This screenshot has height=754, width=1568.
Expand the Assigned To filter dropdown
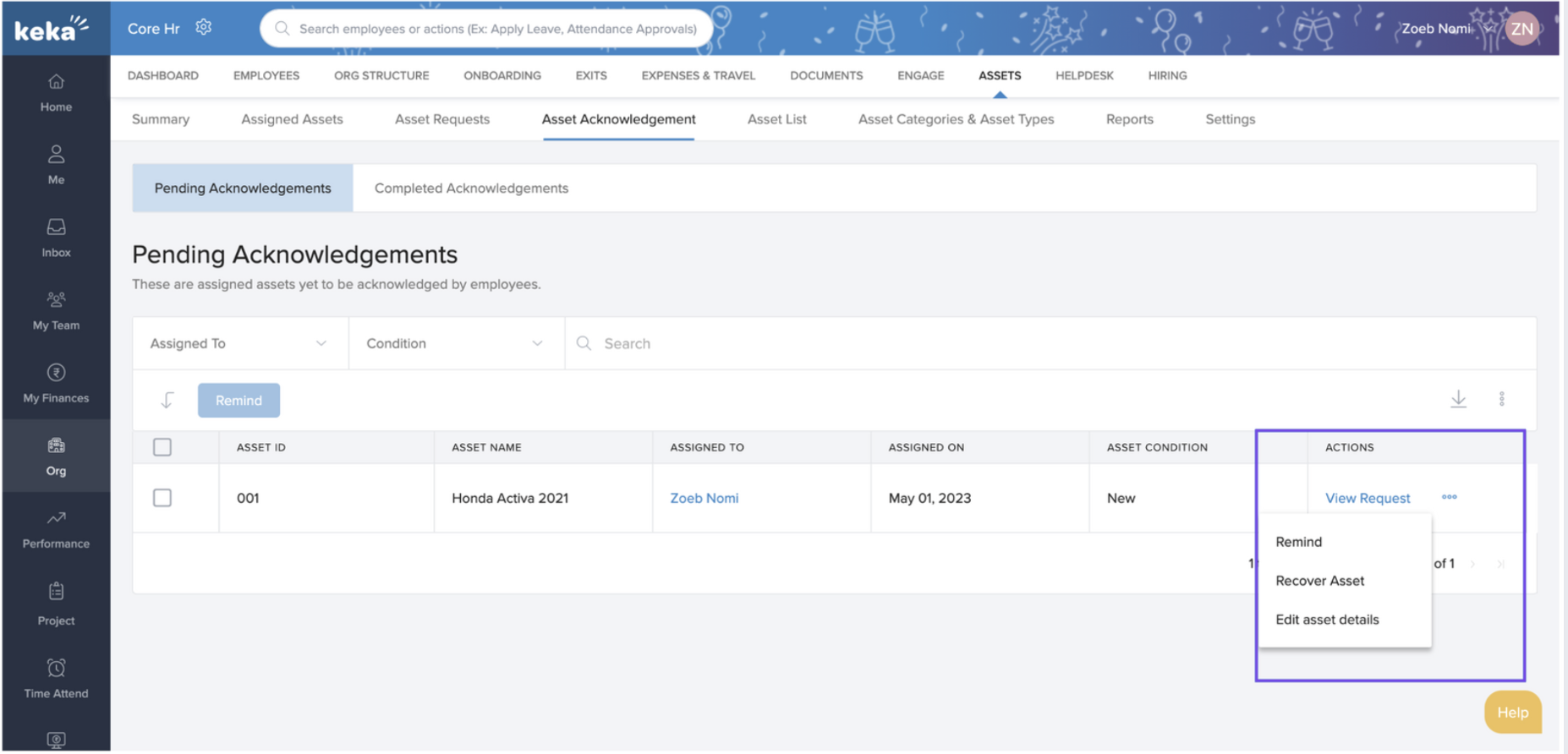(239, 343)
